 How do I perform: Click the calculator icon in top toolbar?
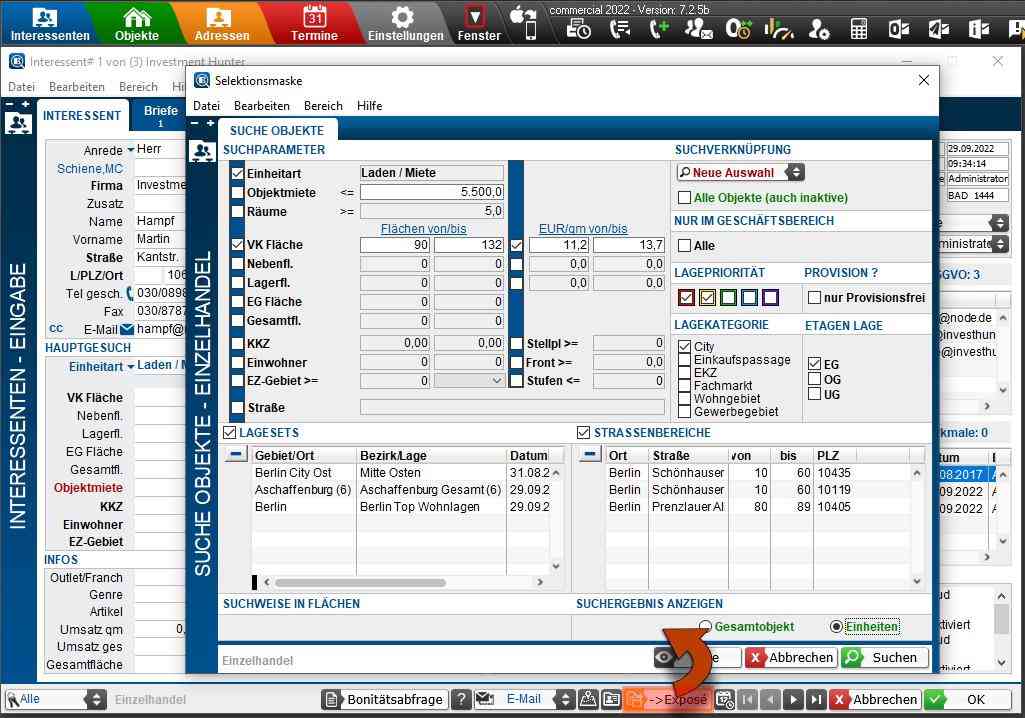pos(859,29)
